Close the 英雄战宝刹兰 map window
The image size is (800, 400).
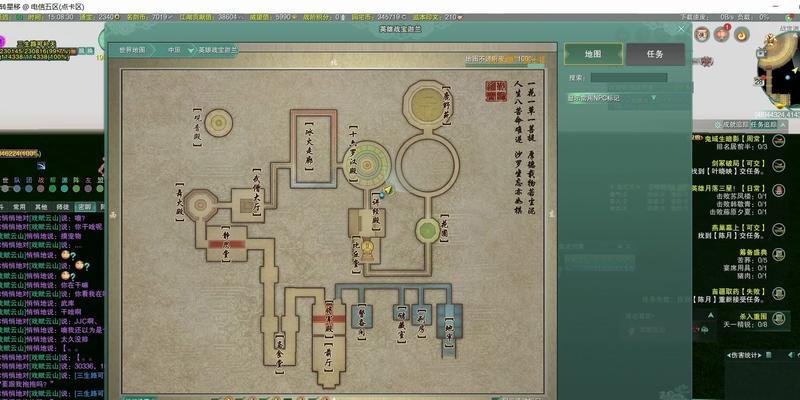[x=682, y=29]
